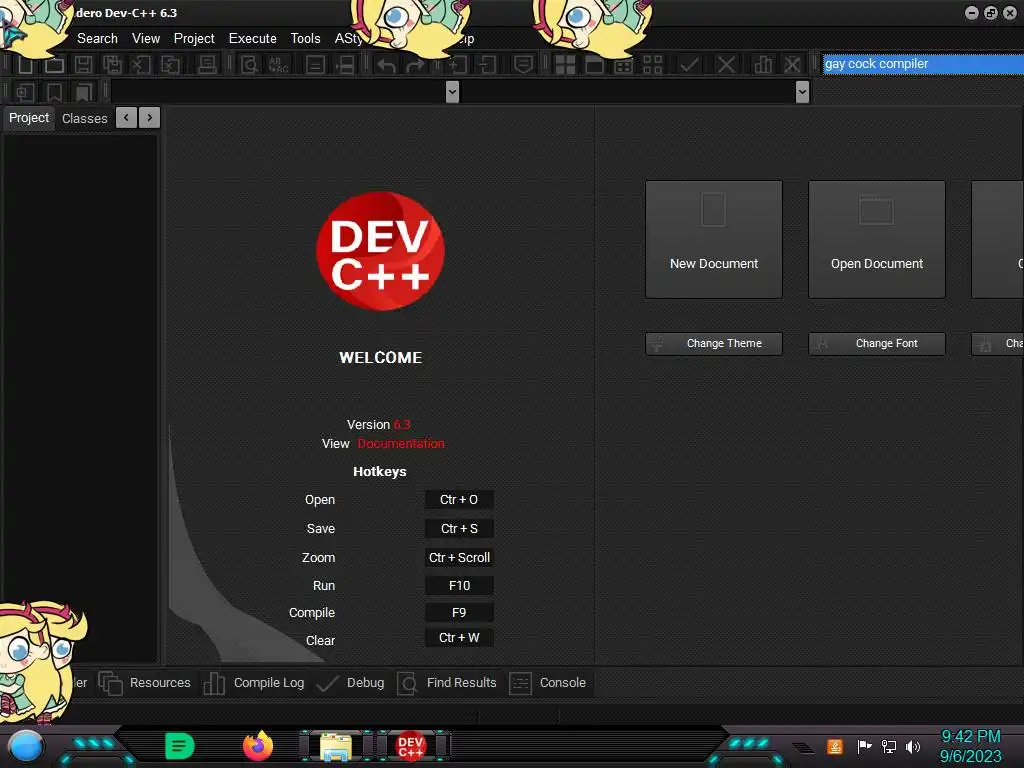
Task: Expand the first class browser dropdown arrow
Action: [x=452, y=92]
